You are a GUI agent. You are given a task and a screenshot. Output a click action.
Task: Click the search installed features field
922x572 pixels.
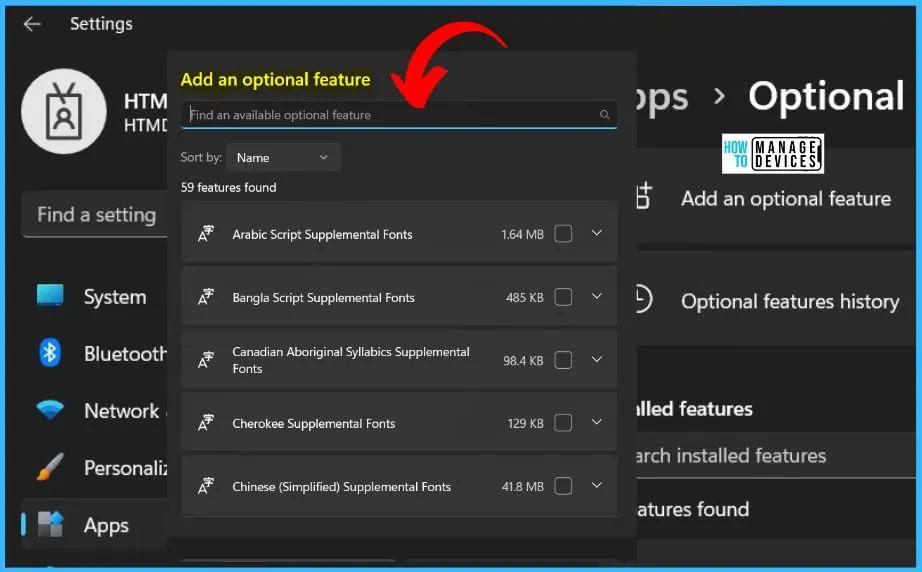[776, 456]
